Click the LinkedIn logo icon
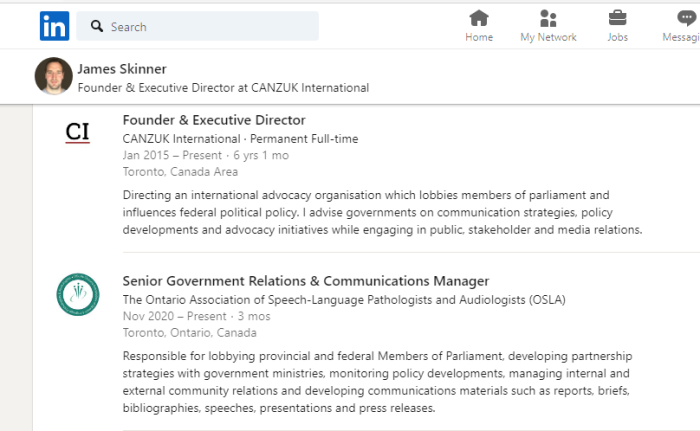This screenshot has height=431, width=700. (x=54, y=26)
